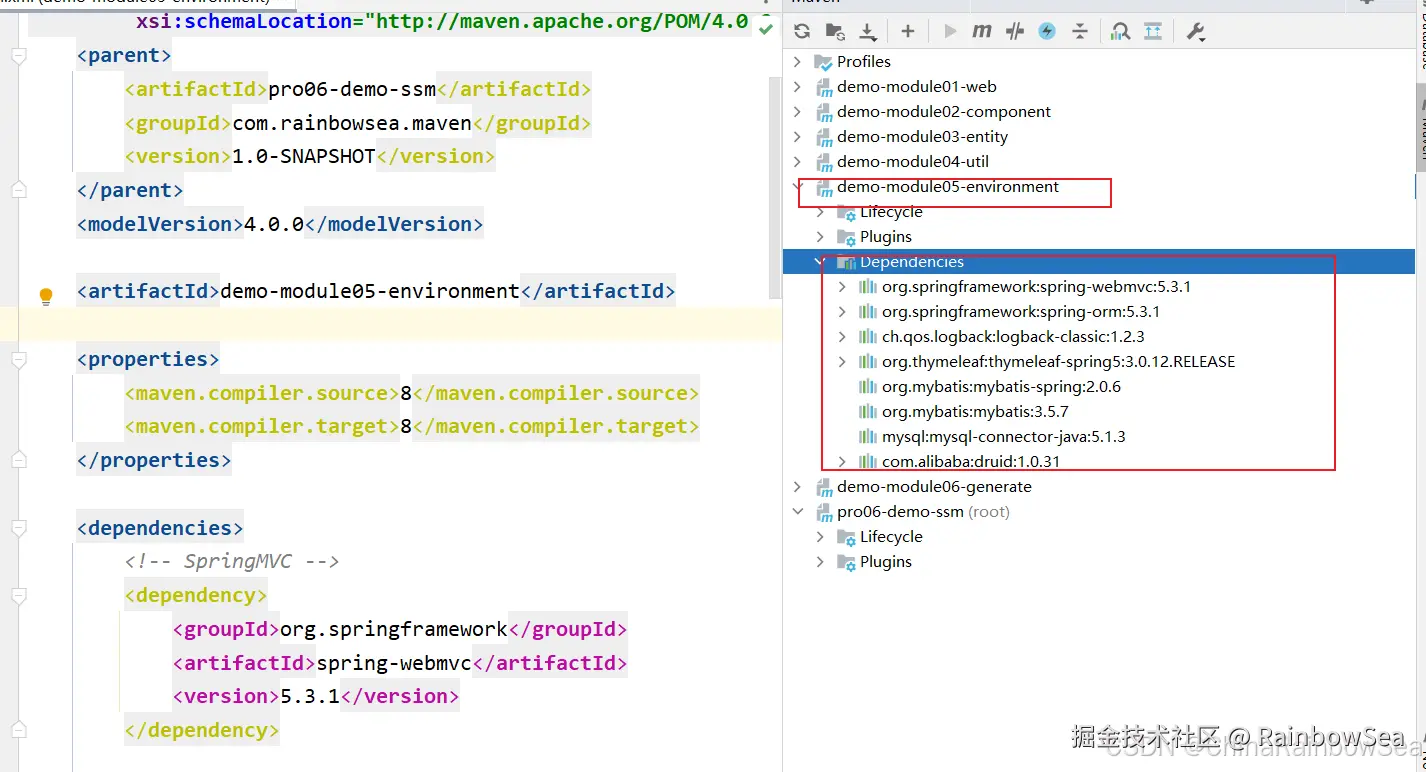This screenshot has height=772, width=1426.
Task: Click fold marker at closing dependency tag
Action: [19, 731]
